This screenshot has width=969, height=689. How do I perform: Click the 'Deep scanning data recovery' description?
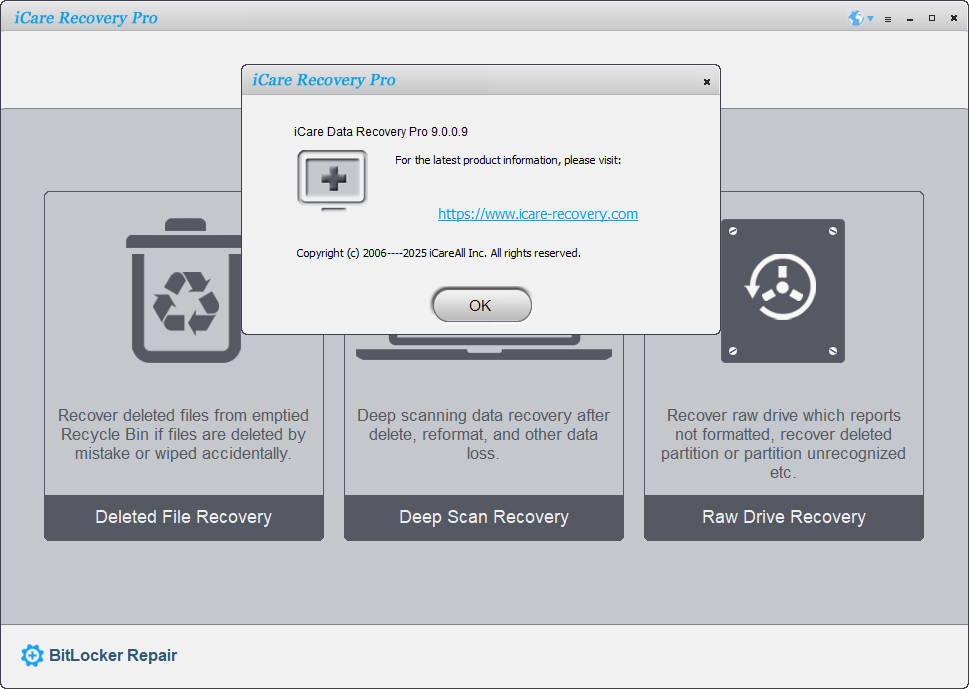[484, 434]
